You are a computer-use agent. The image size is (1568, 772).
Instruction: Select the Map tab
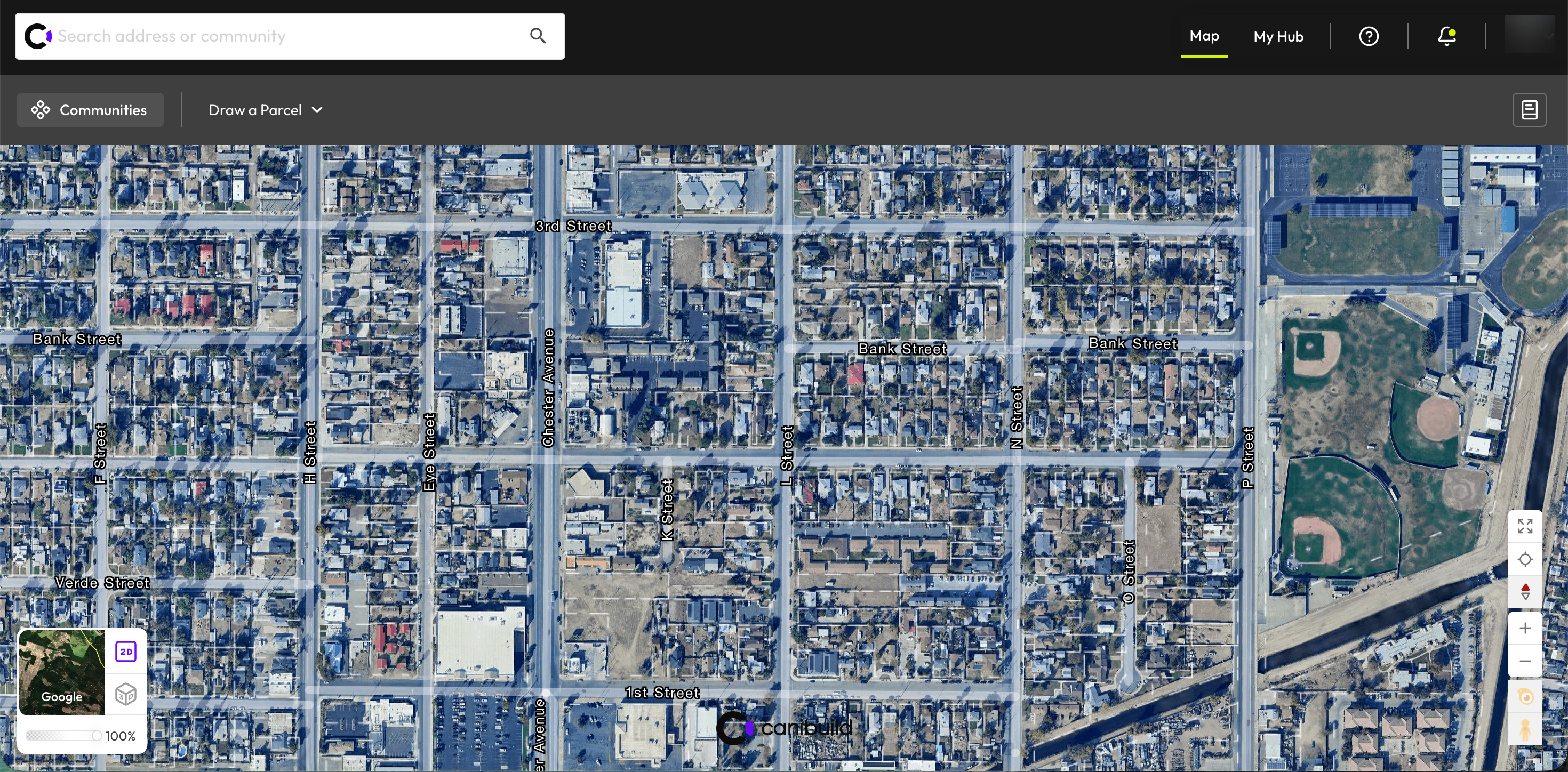tap(1203, 36)
